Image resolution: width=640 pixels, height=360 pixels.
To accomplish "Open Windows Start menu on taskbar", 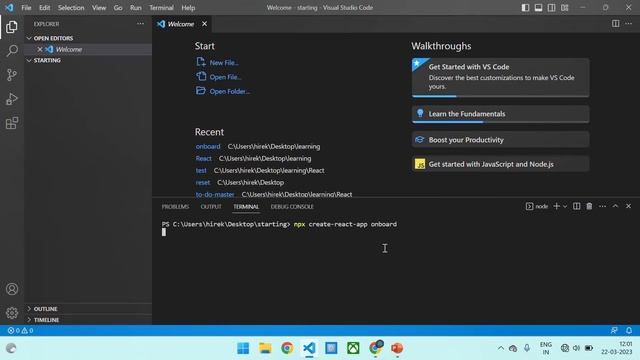I will pyautogui.click(x=243, y=348).
